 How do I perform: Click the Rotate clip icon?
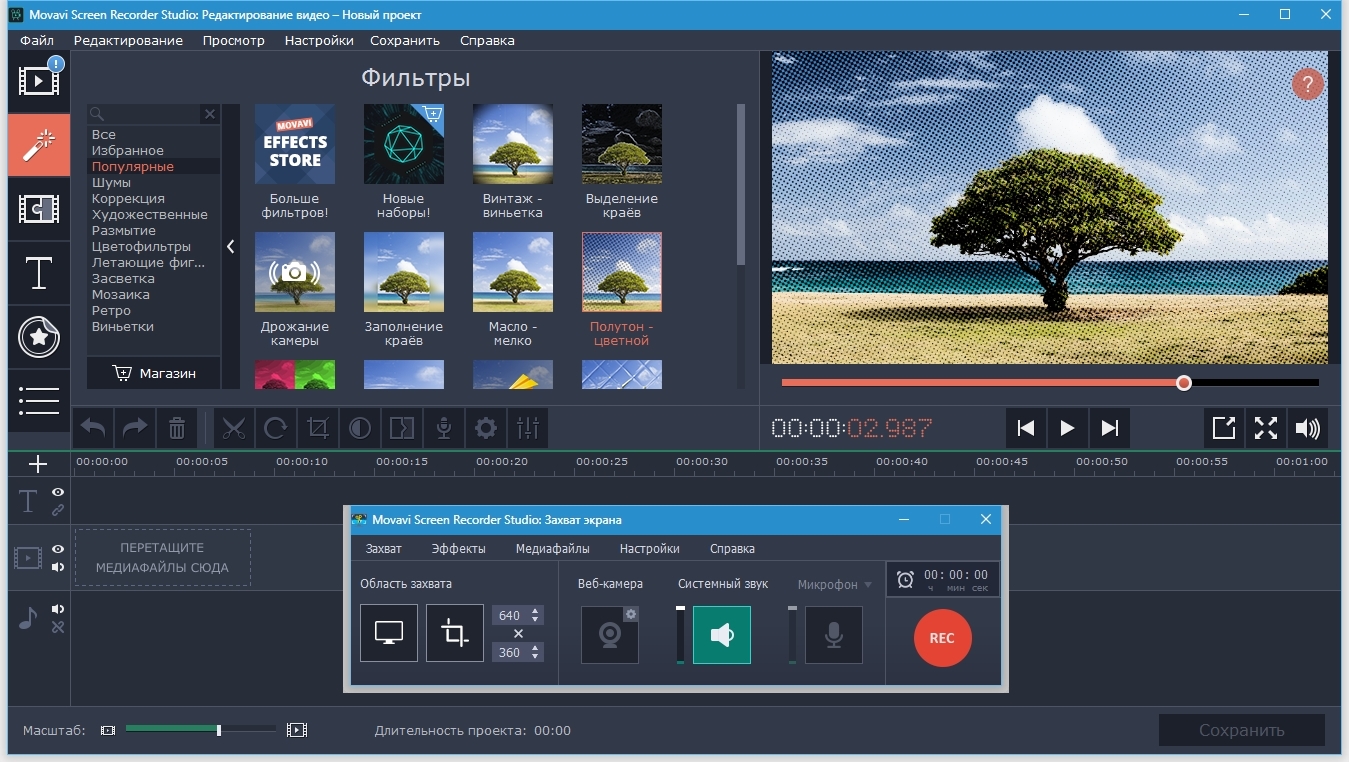[x=276, y=429]
